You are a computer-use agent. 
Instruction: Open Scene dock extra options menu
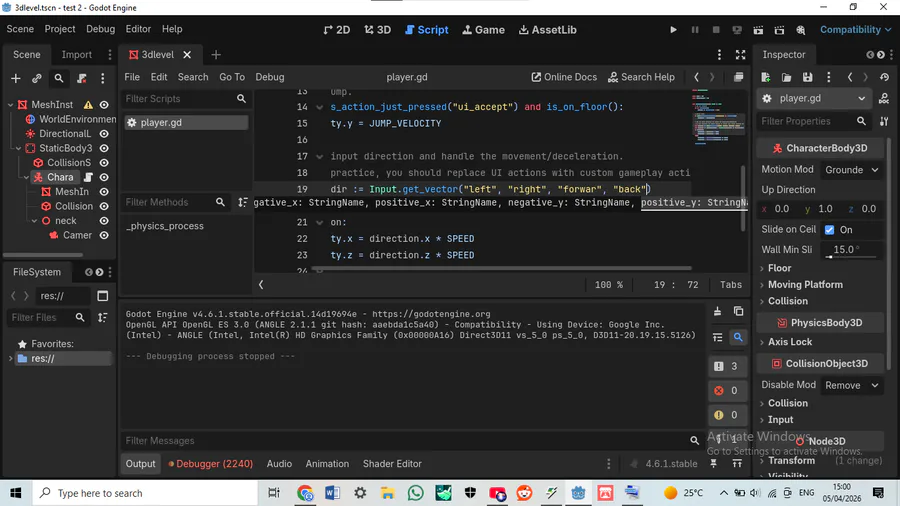[x=103, y=78]
